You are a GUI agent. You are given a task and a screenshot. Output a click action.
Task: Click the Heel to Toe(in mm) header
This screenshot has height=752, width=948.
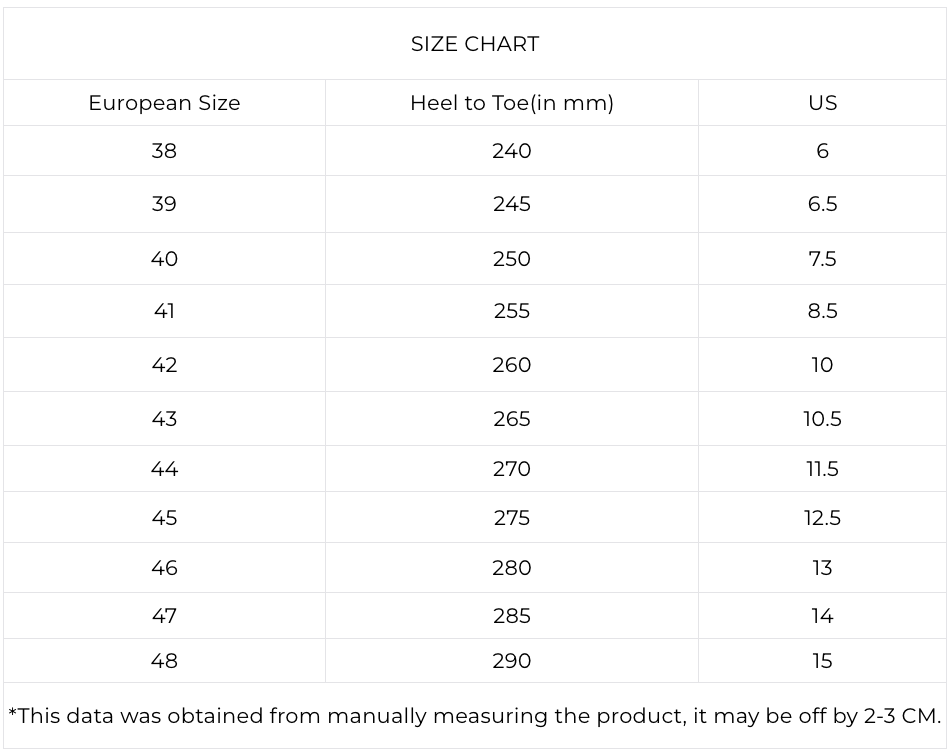pyautogui.click(x=511, y=103)
